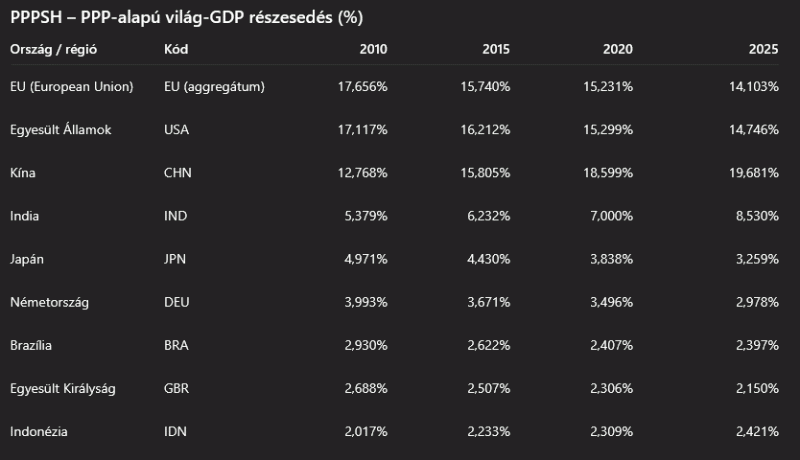Click the India row name
This screenshot has width=800, height=460.
pyautogui.click(x=25, y=216)
